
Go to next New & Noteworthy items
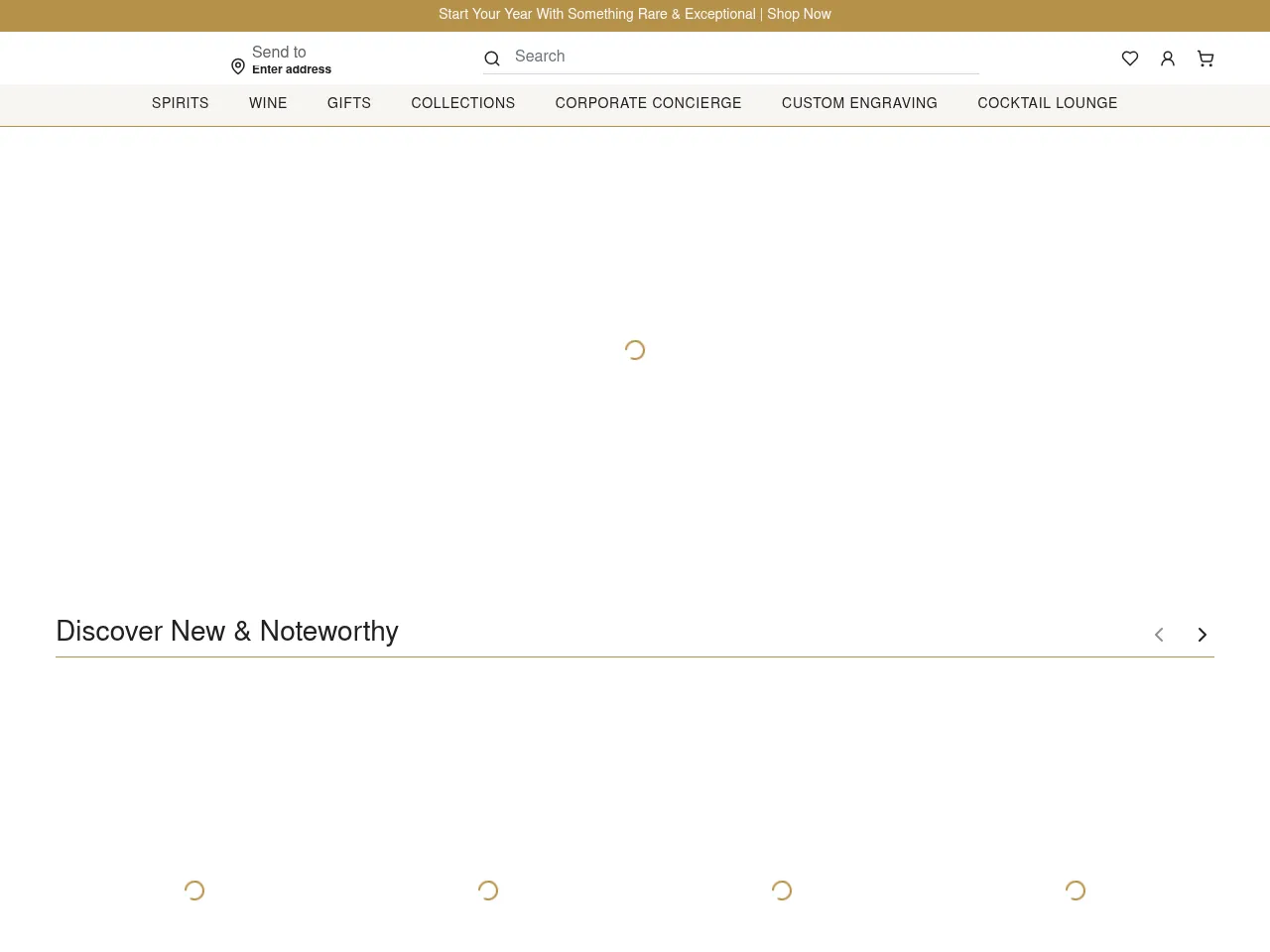point(1202,635)
